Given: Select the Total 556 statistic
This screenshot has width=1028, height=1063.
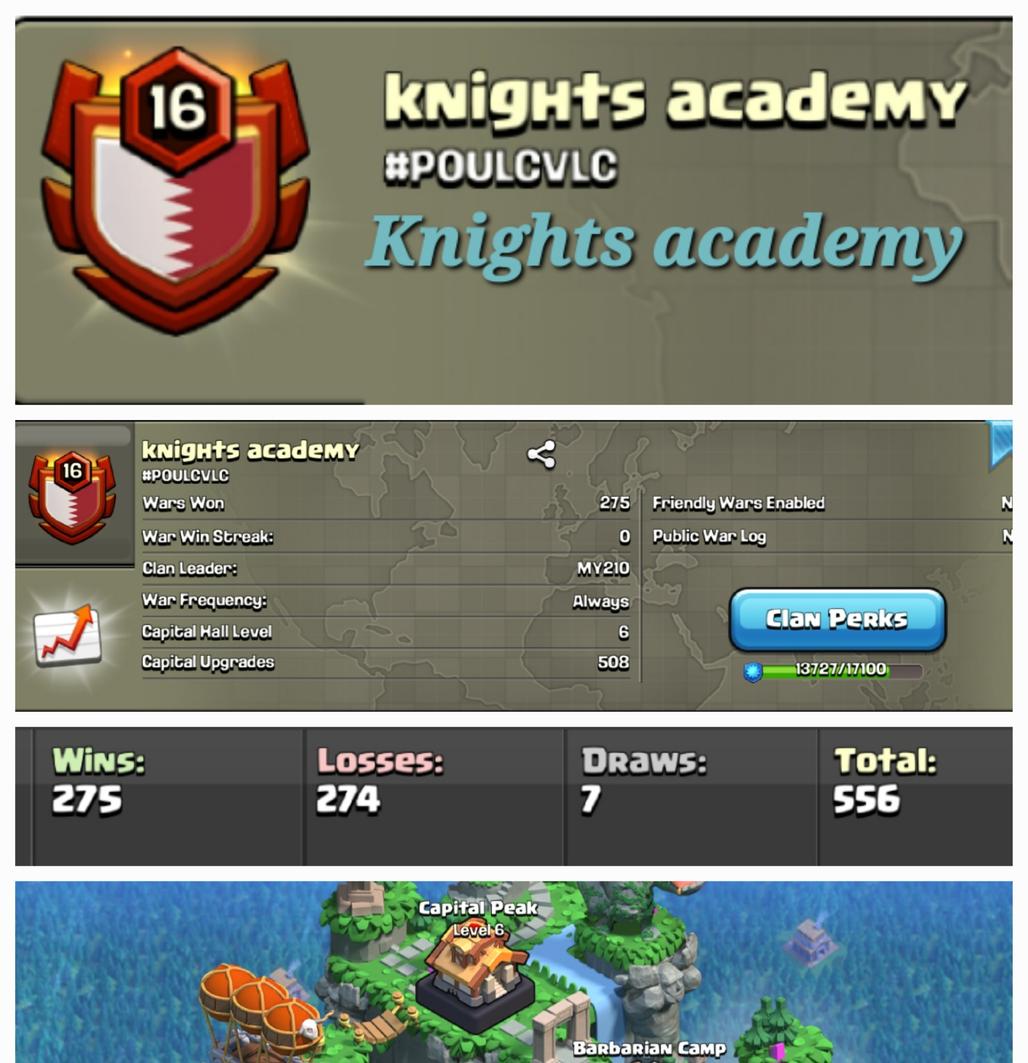Looking at the screenshot, I should coord(884,780).
